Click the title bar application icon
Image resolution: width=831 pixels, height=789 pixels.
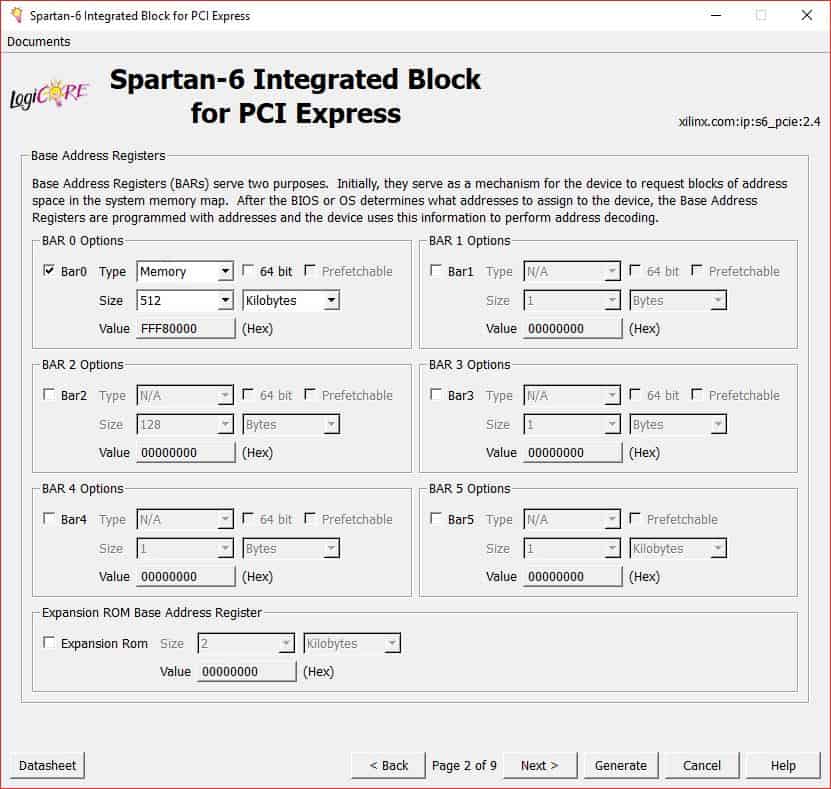pos(16,16)
